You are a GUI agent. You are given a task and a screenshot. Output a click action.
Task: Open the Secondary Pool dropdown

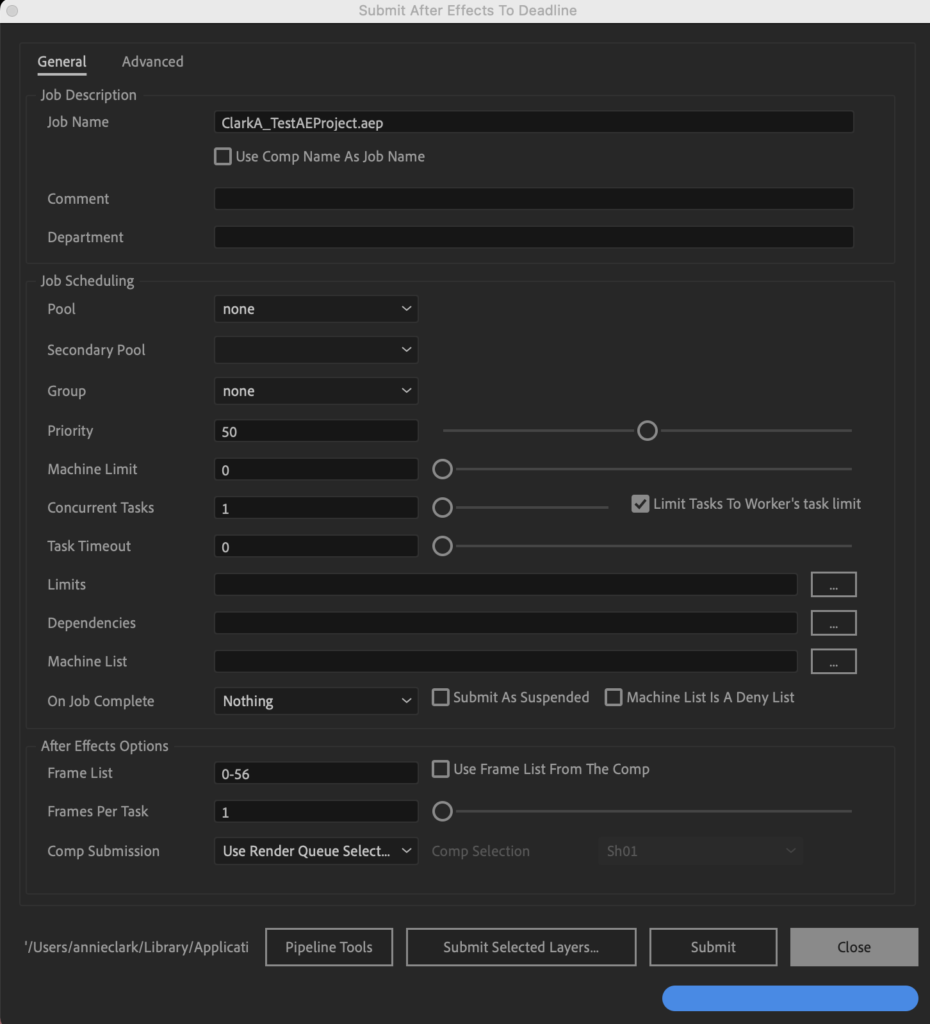[316, 350]
